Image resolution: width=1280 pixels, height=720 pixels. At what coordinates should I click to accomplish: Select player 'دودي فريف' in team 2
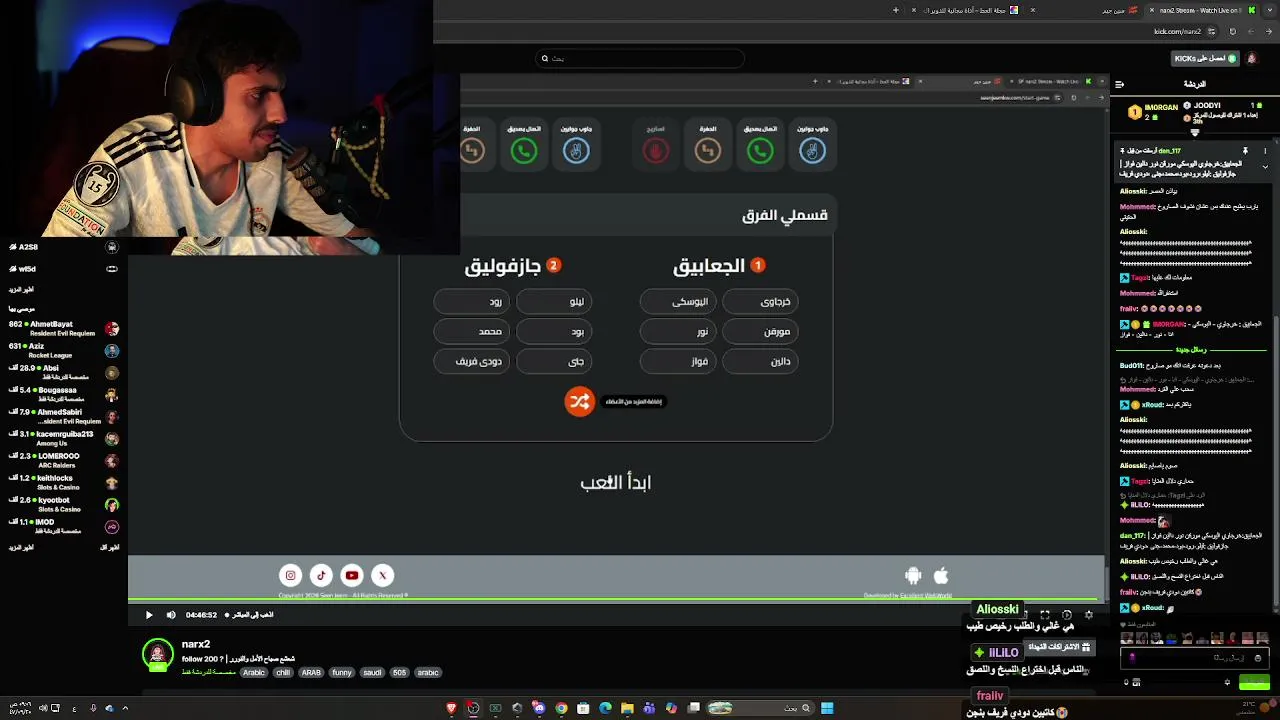(472, 361)
